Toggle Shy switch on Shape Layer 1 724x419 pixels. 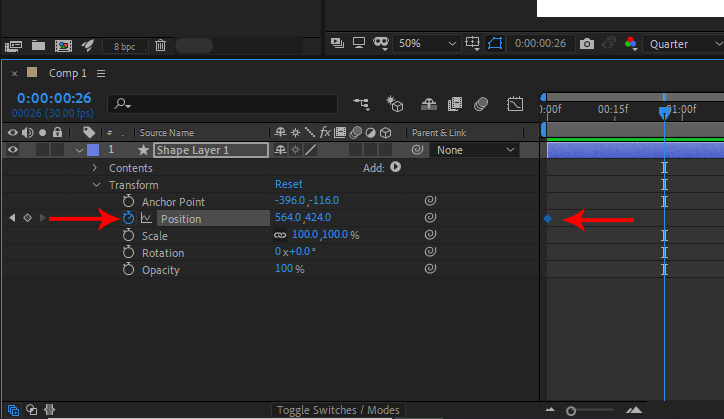280,150
